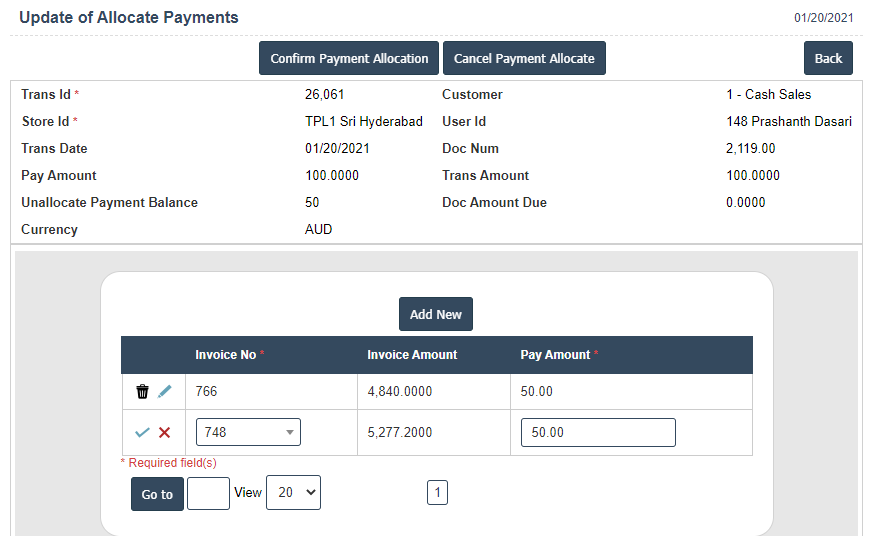The height and width of the screenshot is (536, 879).
Task: Select page 1 in the pagination
Action: pyautogui.click(x=437, y=492)
